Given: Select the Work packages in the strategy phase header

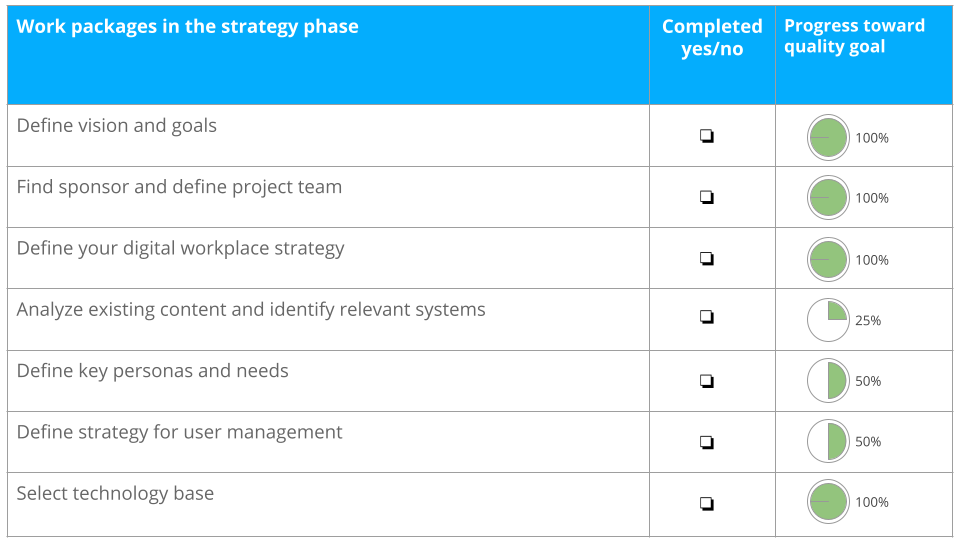Looking at the screenshot, I should tap(187, 27).
